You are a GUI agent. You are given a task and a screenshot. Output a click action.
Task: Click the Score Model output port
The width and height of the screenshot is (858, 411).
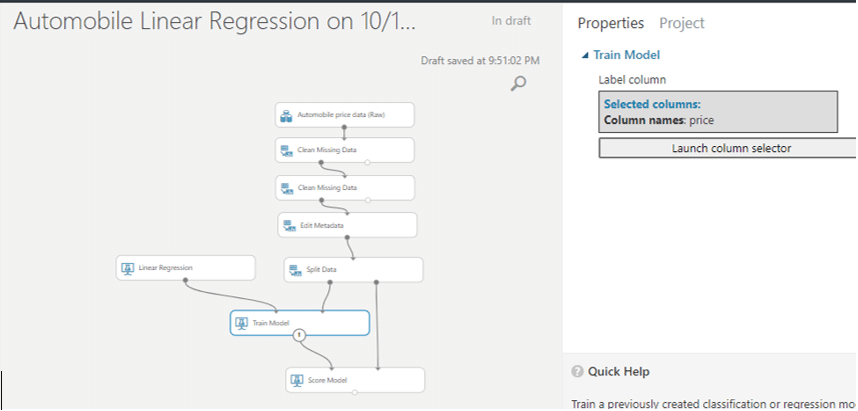355,393
